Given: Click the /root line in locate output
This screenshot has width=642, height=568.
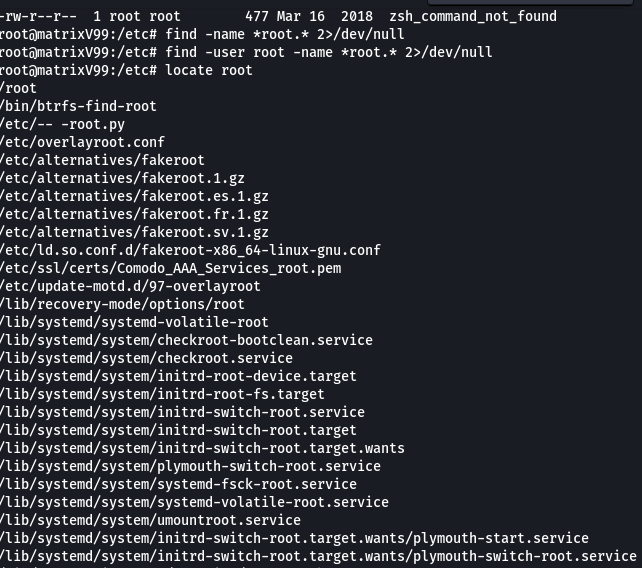Looking at the screenshot, I should (19, 88).
